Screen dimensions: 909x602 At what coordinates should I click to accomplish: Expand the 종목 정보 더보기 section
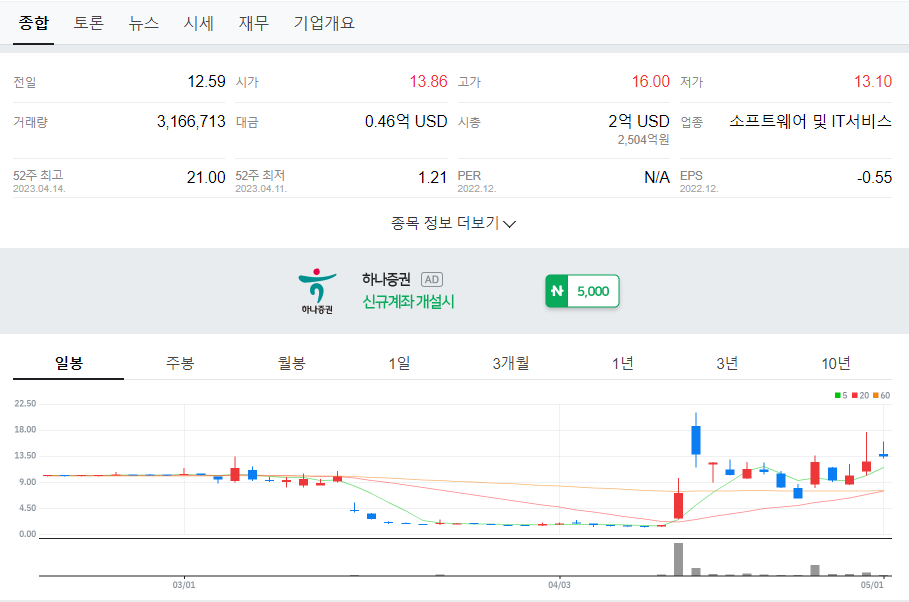point(454,224)
